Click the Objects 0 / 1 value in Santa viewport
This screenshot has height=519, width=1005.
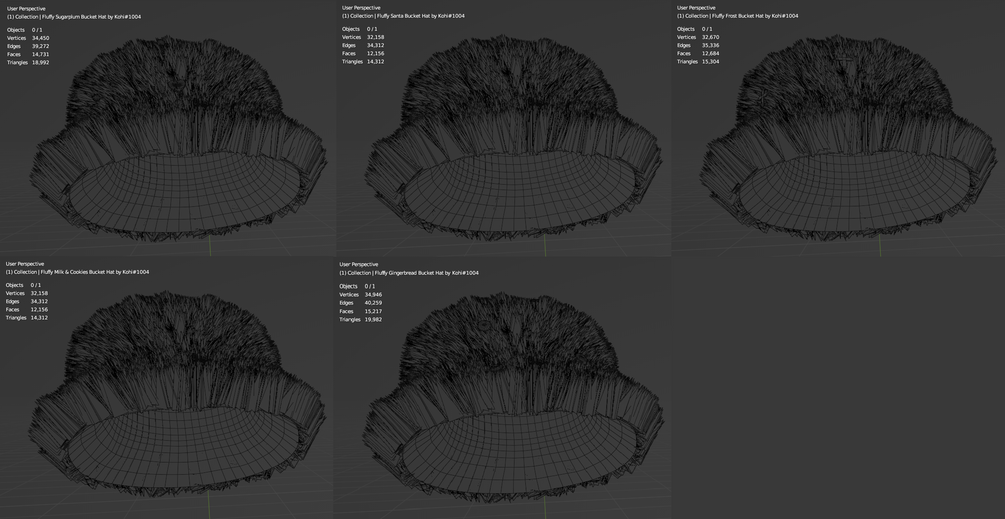pos(372,29)
